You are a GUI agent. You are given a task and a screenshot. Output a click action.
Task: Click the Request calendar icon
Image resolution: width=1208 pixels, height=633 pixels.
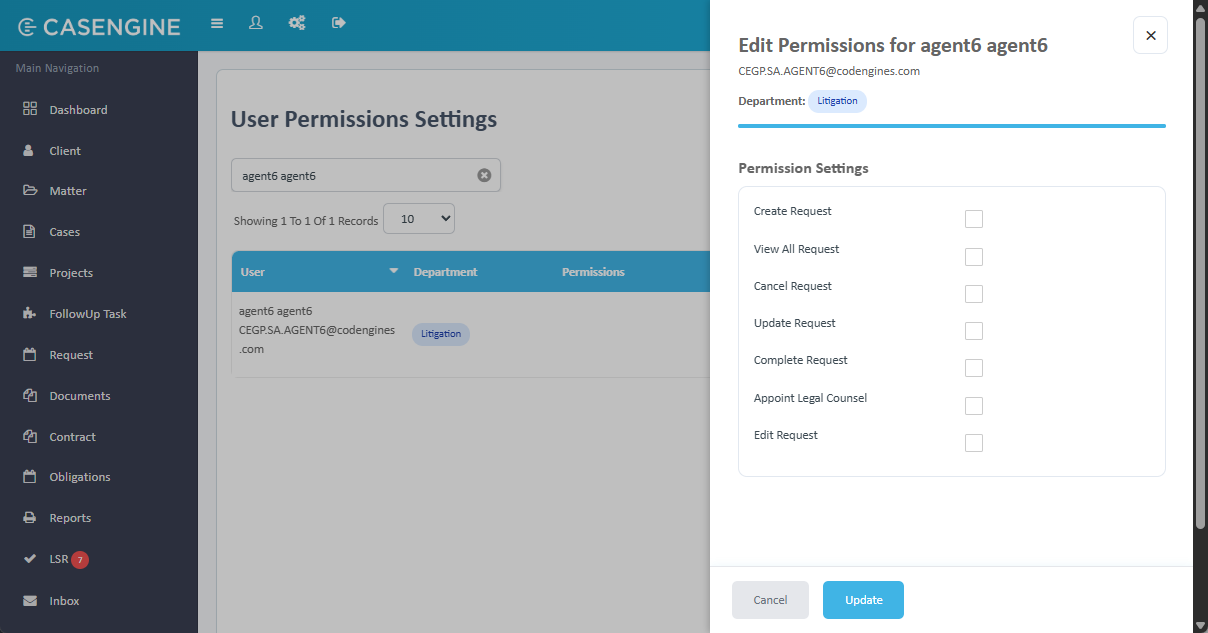click(29, 354)
